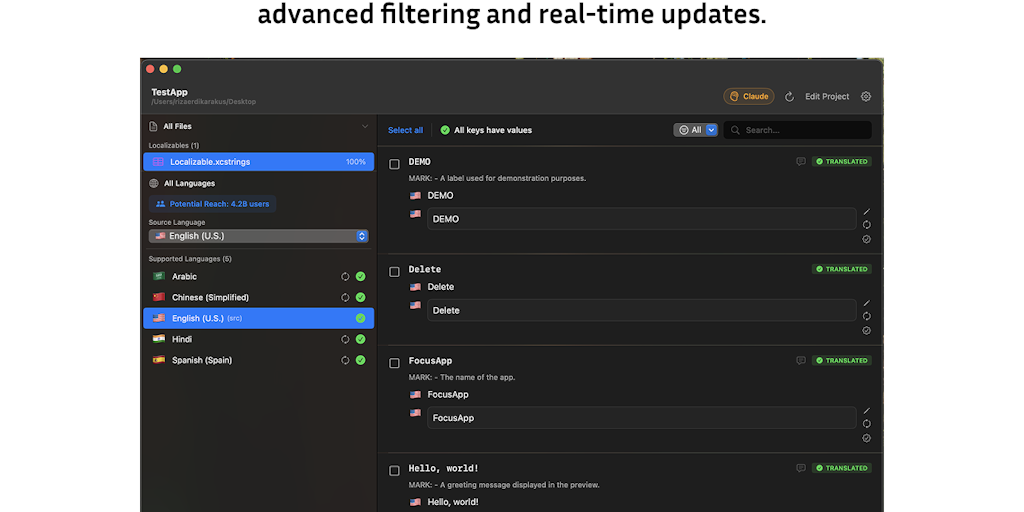Click the Select all link
This screenshot has height=512, width=1024.
tap(405, 130)
